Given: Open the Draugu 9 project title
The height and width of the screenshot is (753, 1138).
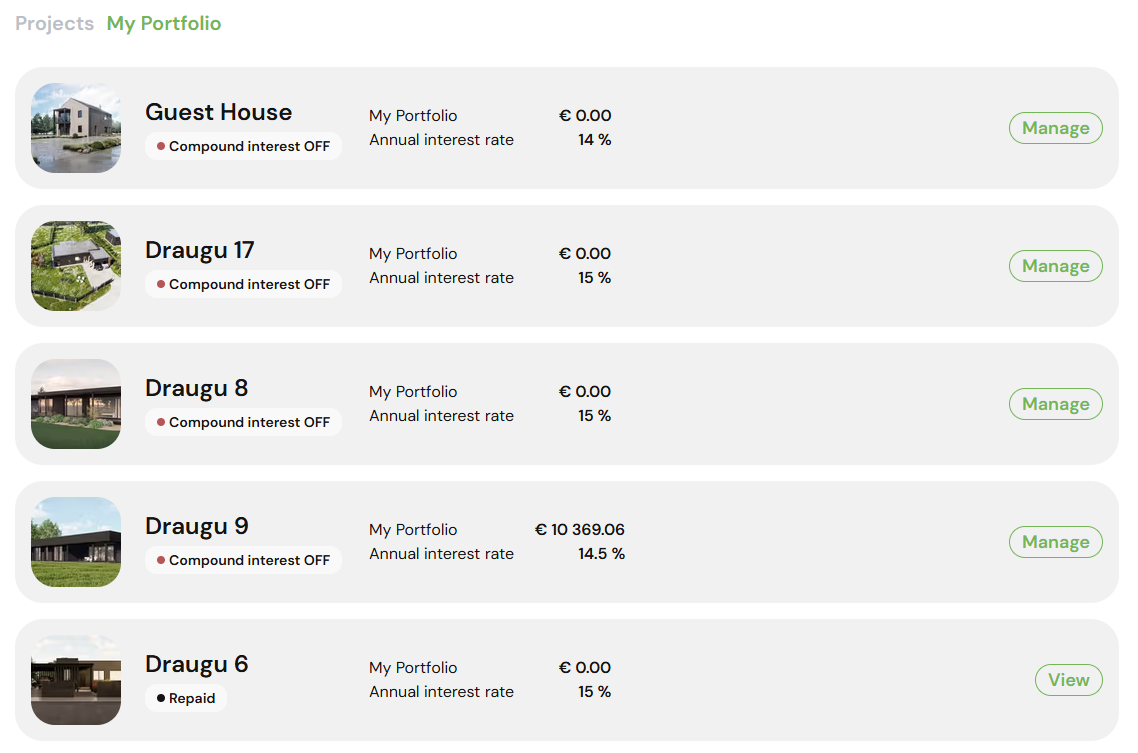Looking at the screenshot, I should click(x=197, y=526).
